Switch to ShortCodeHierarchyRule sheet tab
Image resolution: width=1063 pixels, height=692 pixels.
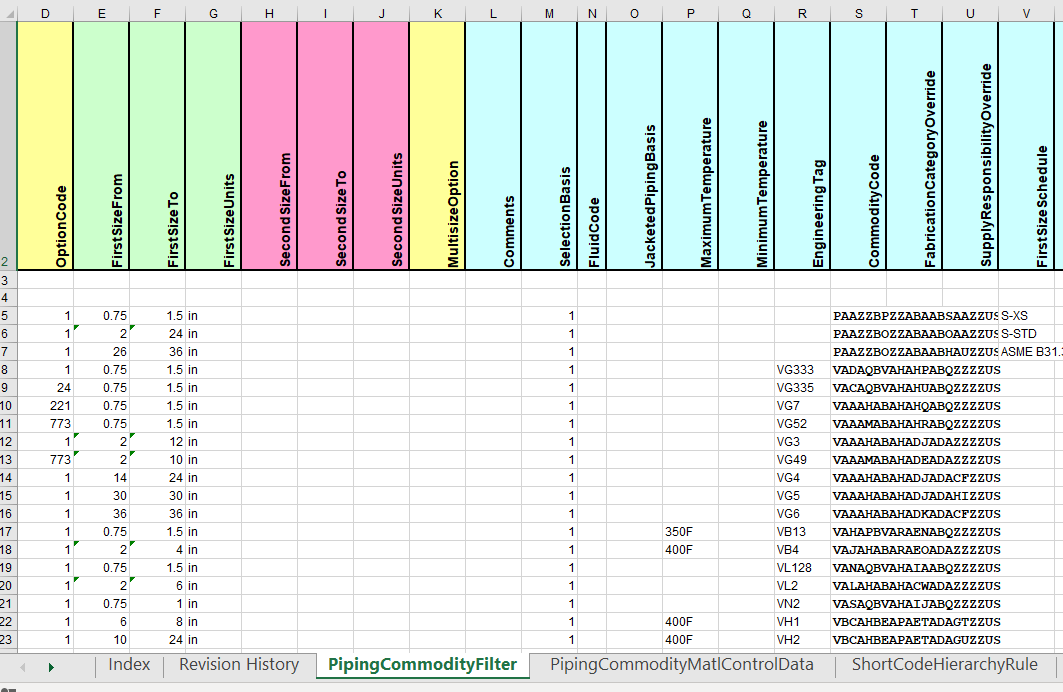[x=944, y=665]
